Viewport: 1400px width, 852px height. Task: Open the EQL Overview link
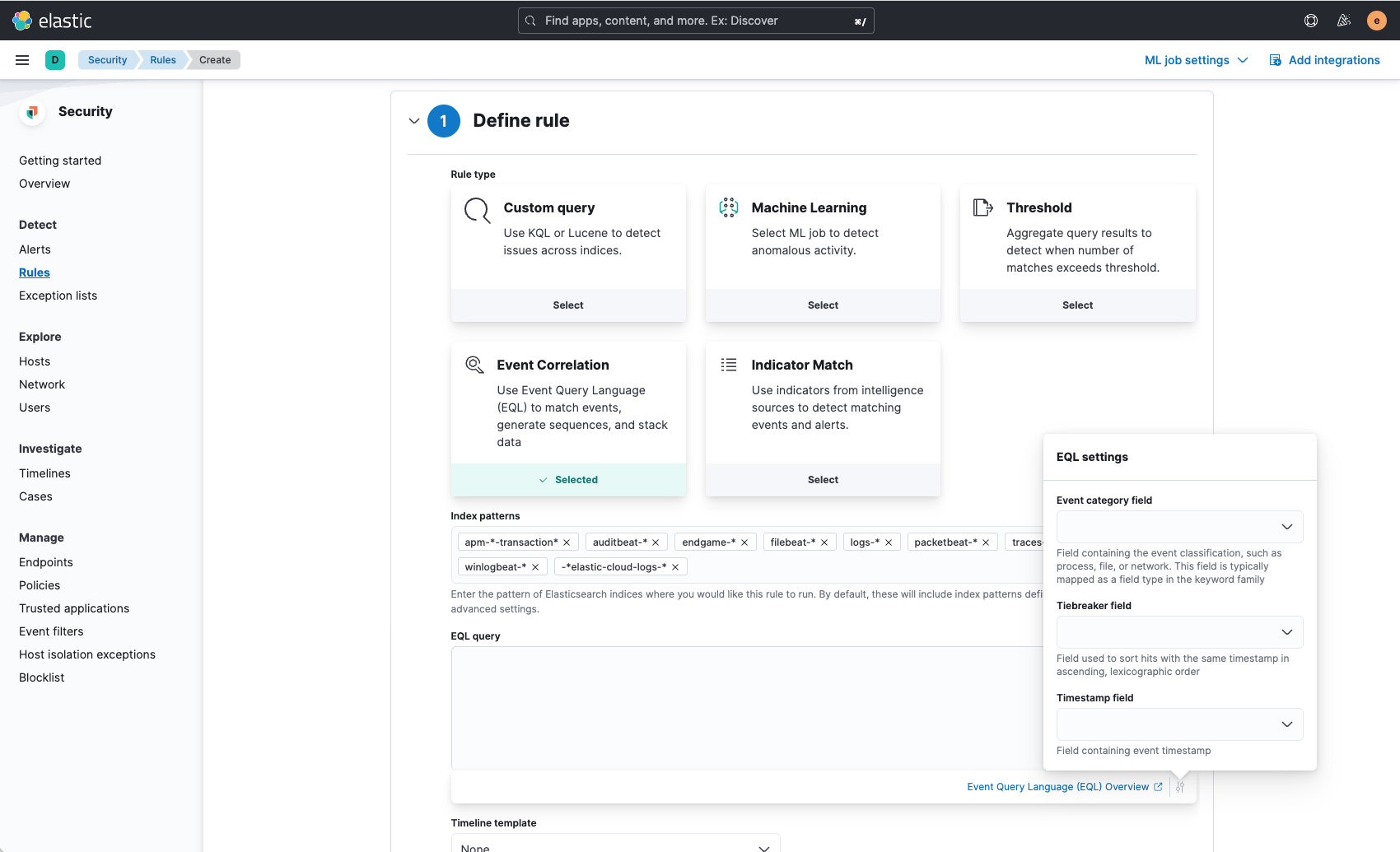[x=1064, y=787]
